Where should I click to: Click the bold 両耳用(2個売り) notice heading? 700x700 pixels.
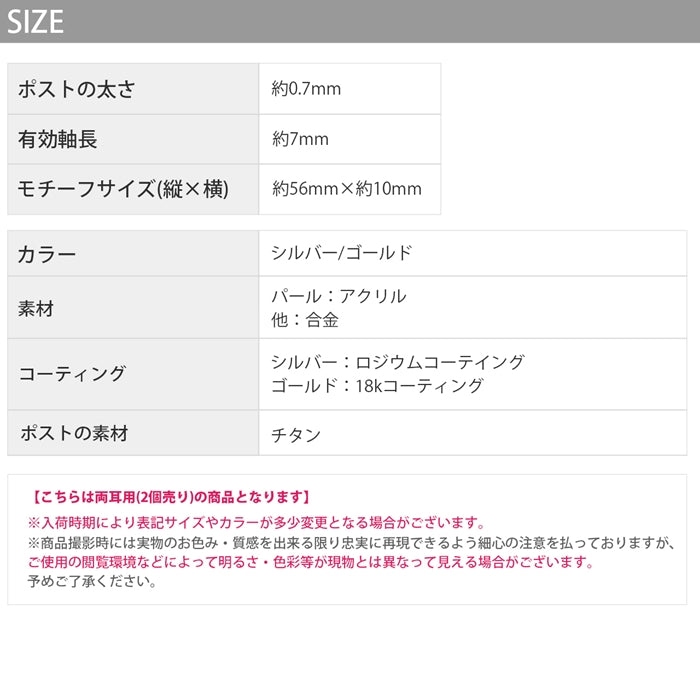pos(170,496)
